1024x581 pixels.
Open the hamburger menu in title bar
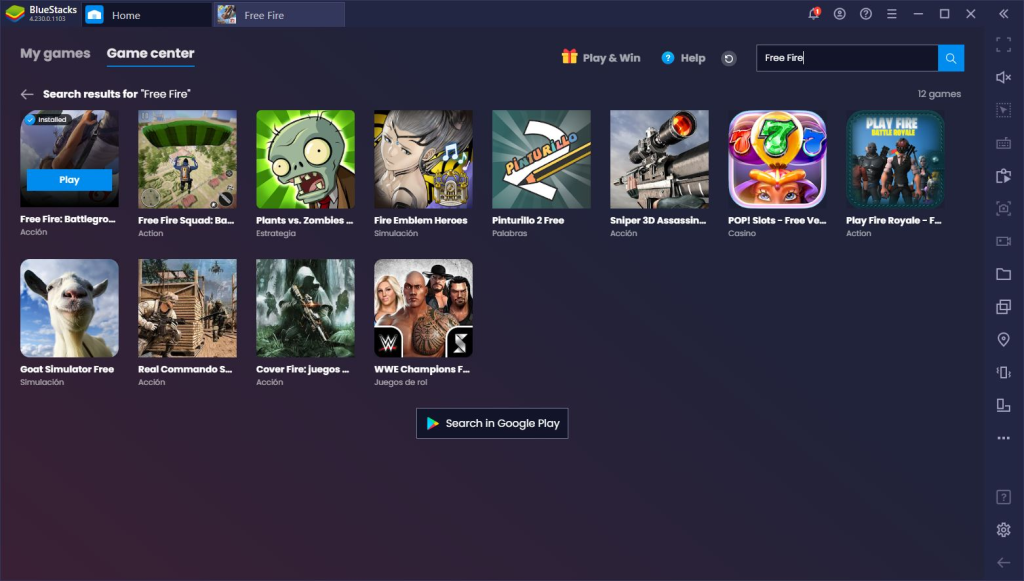[x=892, y=14]
